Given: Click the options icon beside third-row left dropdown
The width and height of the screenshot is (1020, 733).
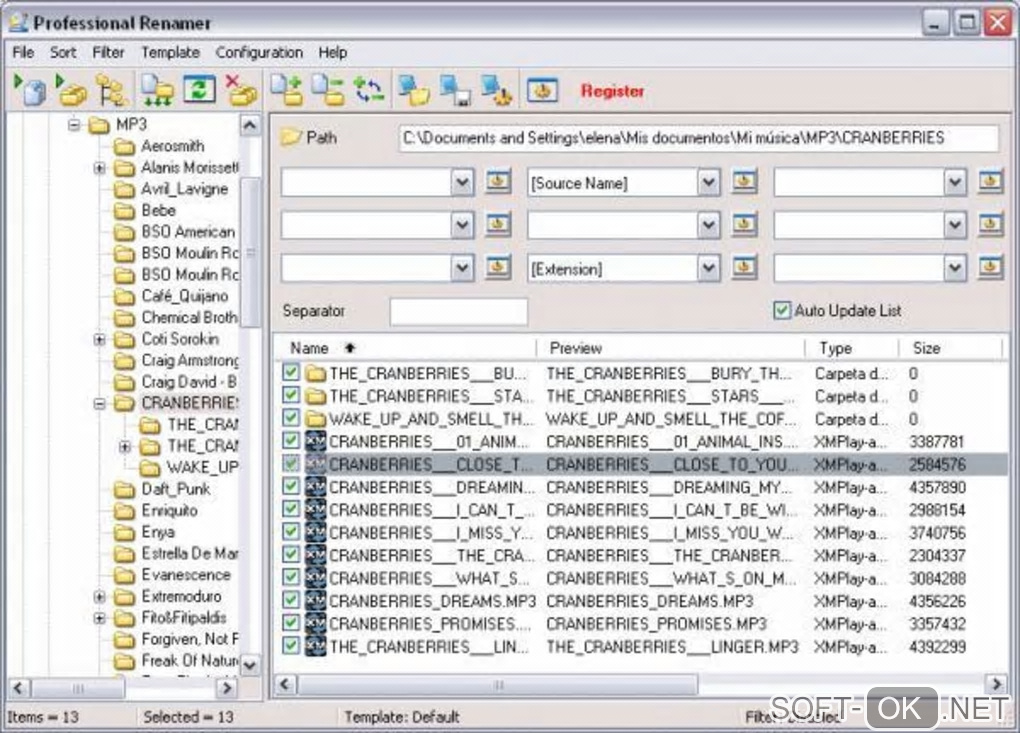Looking at the screenshot, I should [498, 267].
